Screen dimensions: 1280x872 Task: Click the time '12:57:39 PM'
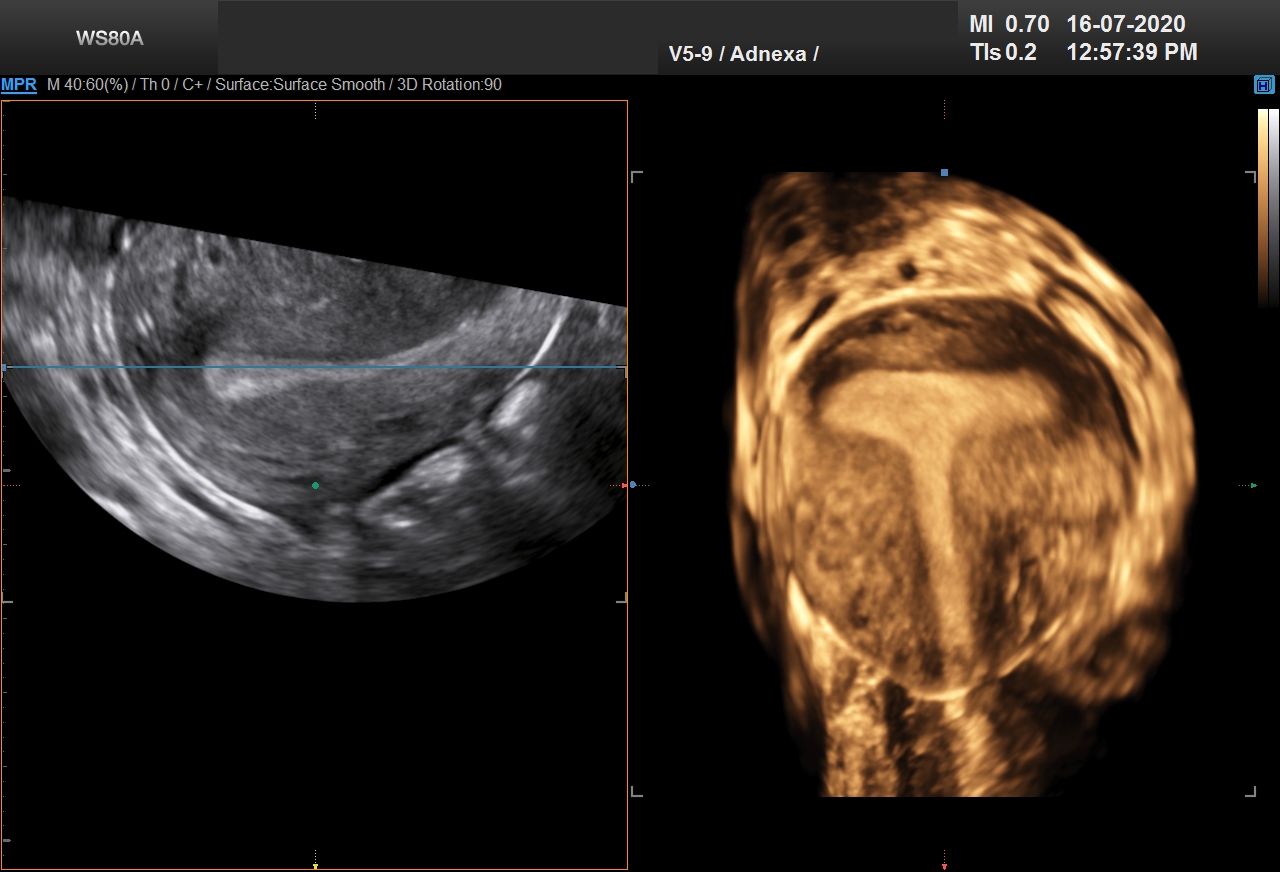point(1132,53)
